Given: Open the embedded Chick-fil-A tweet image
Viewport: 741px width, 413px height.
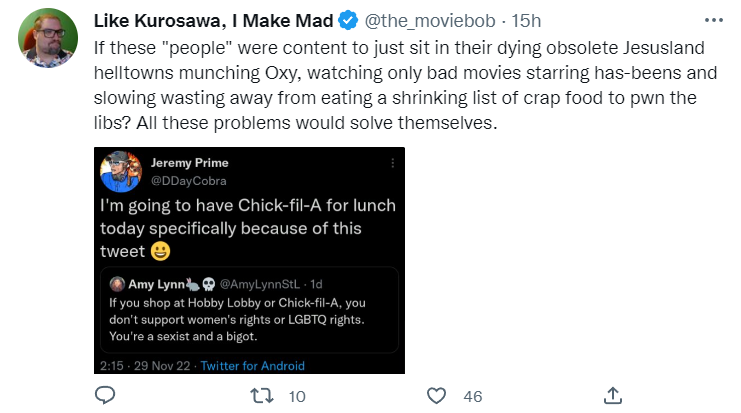Looking at the screenshot, I should click(x=250, y=260).
